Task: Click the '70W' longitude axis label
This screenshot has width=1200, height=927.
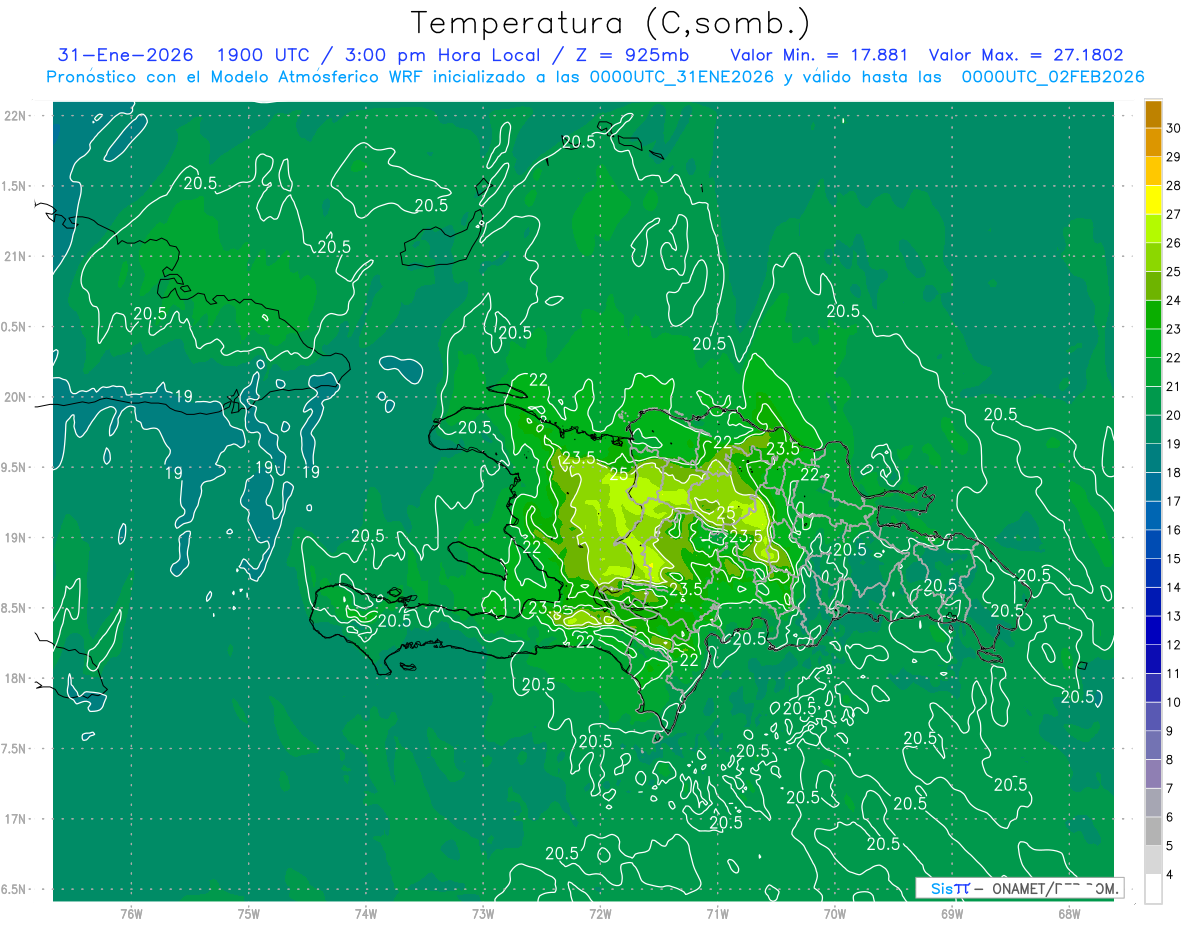Action: coord(835,915)
